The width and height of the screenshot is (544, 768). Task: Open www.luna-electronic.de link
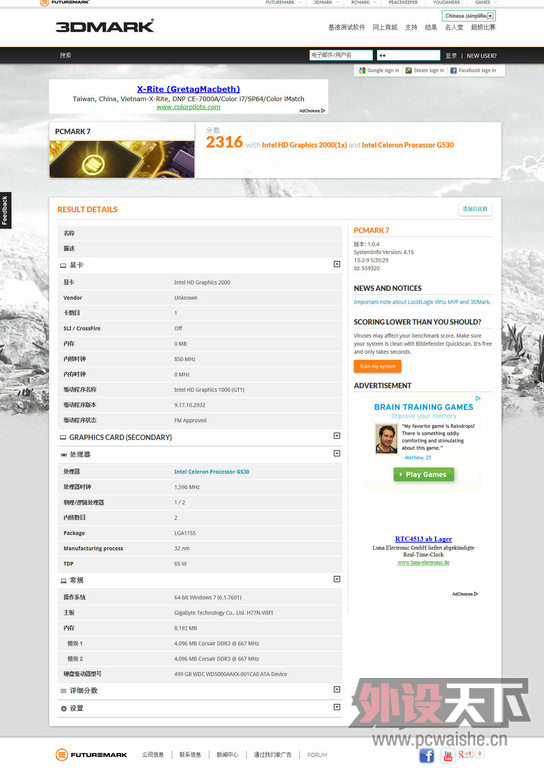[424, 562]
